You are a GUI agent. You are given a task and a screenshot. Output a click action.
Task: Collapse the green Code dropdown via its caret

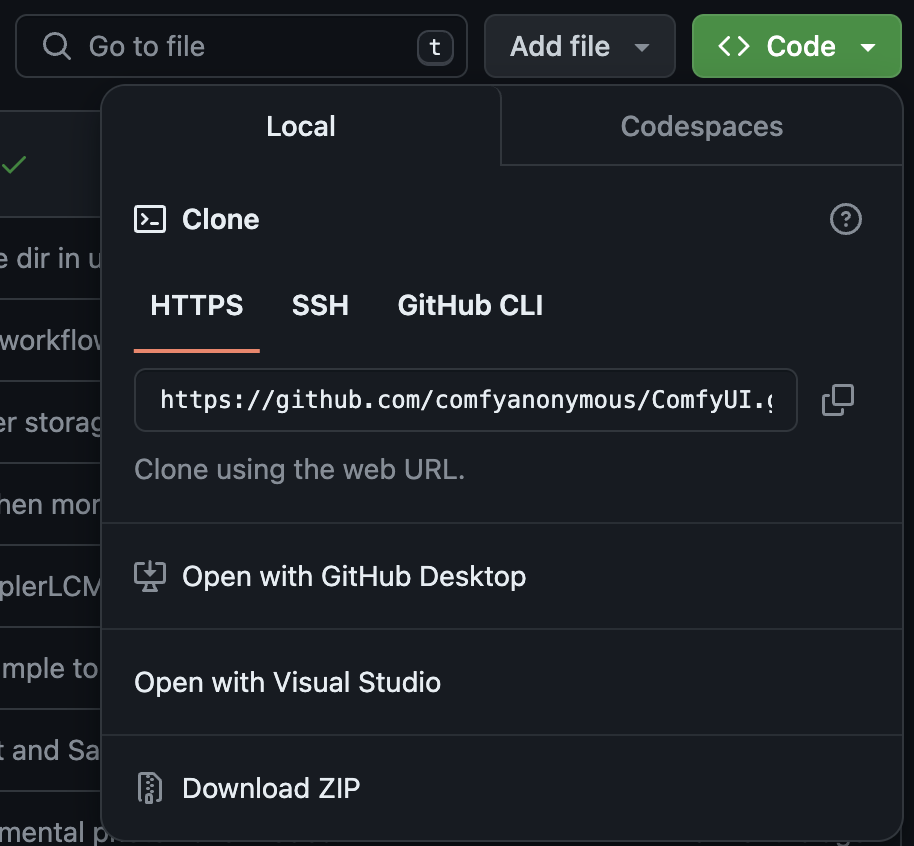[867, 47]
